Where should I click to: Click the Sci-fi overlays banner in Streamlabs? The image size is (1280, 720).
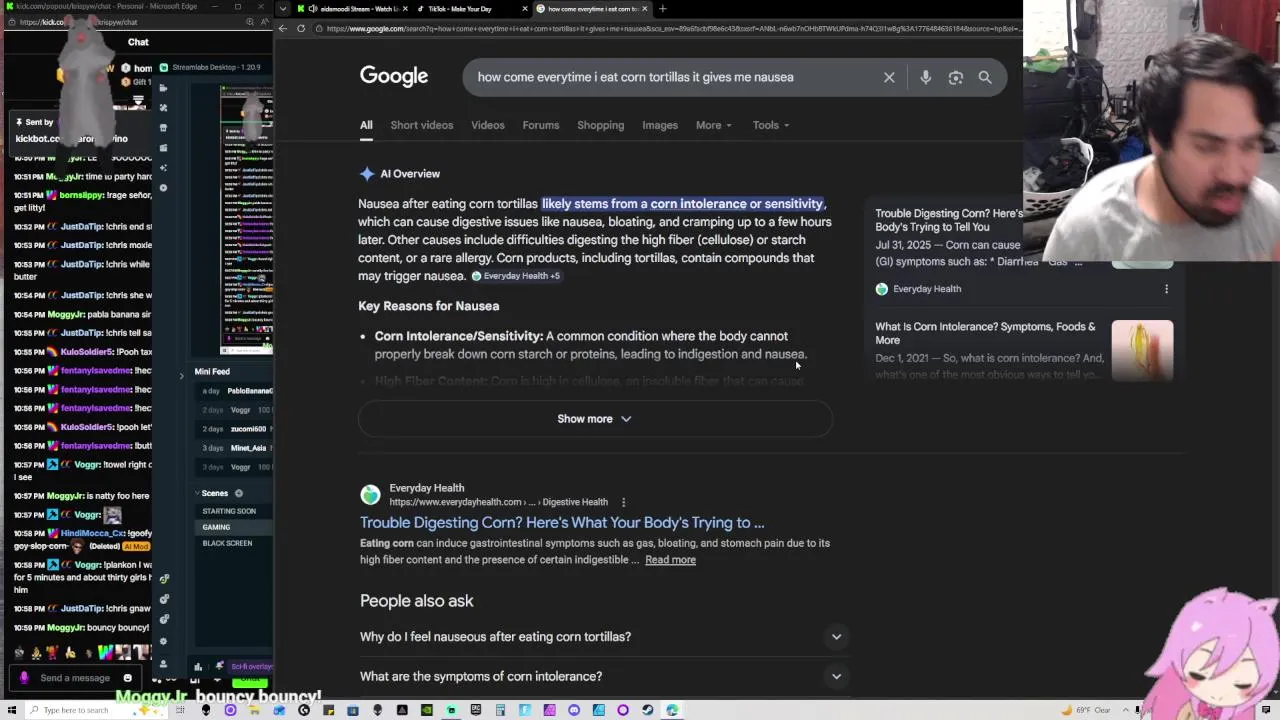251,667
